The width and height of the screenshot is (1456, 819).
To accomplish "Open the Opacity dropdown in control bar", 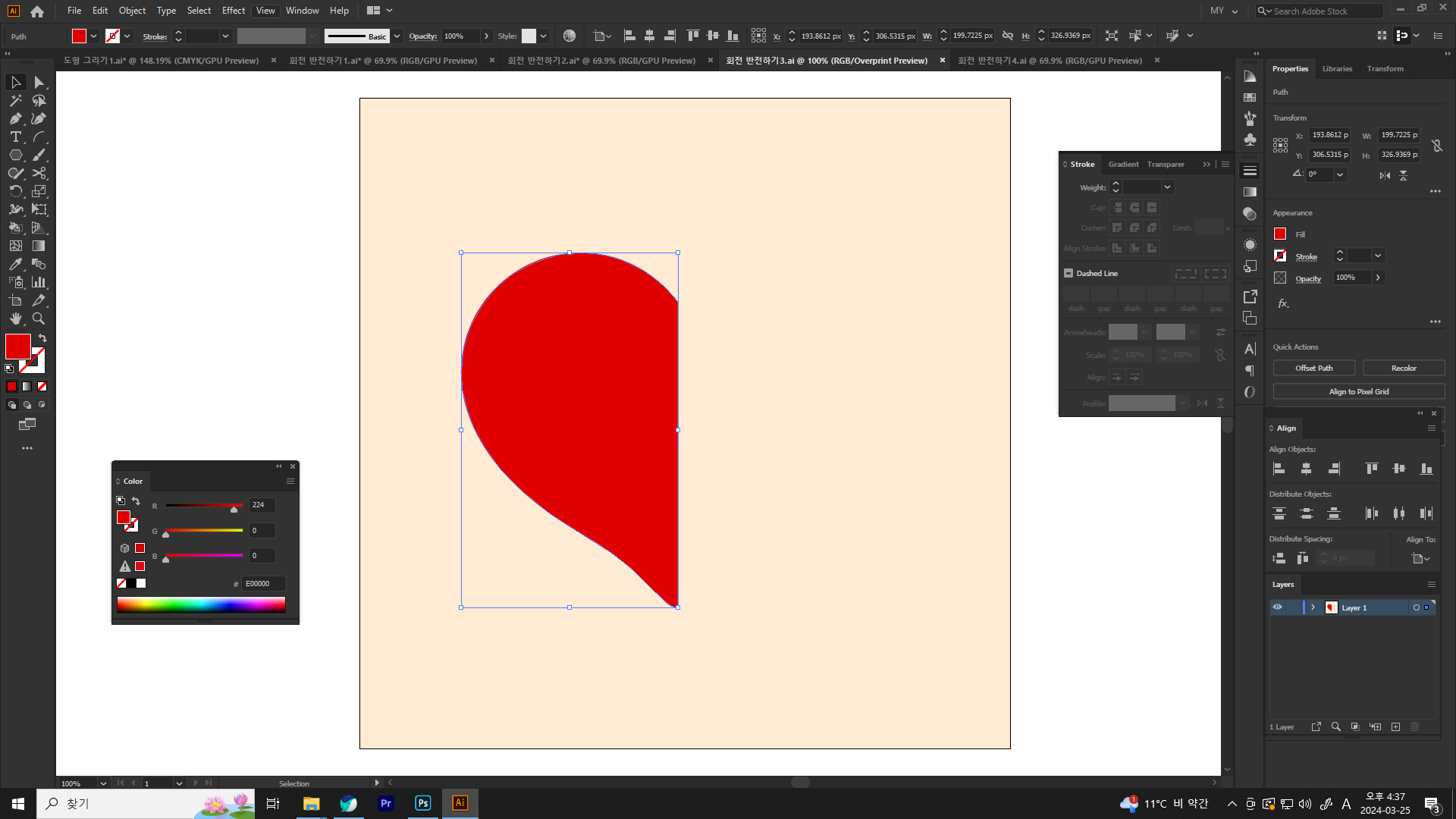I will [486, 36].
